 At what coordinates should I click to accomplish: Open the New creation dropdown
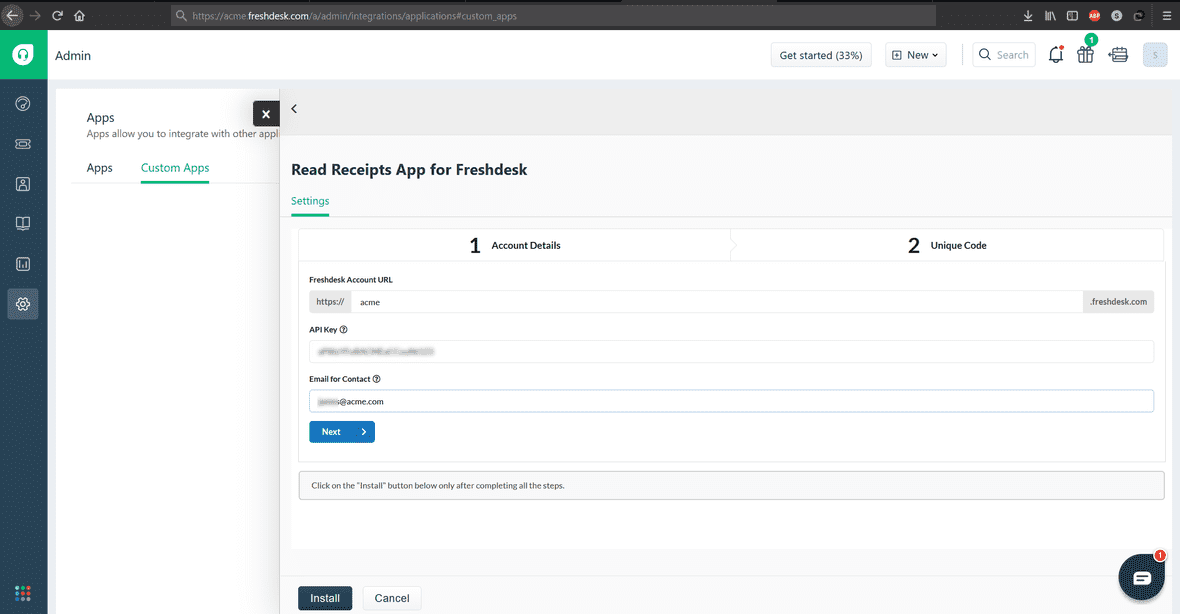914,54
